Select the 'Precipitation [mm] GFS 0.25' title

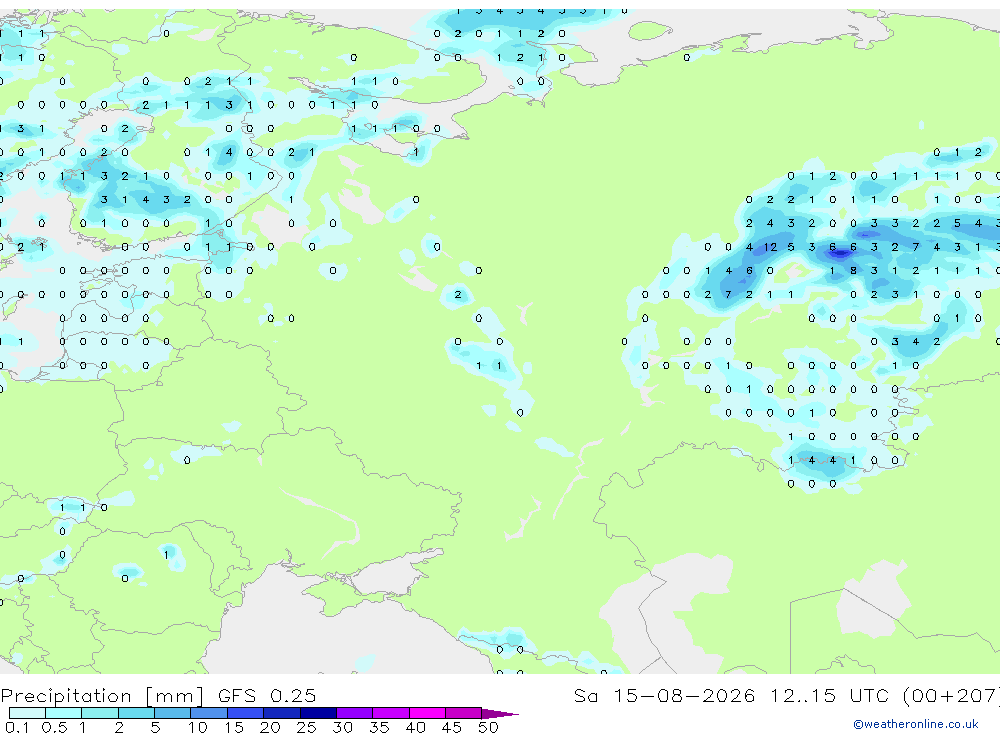pos(158,695)
